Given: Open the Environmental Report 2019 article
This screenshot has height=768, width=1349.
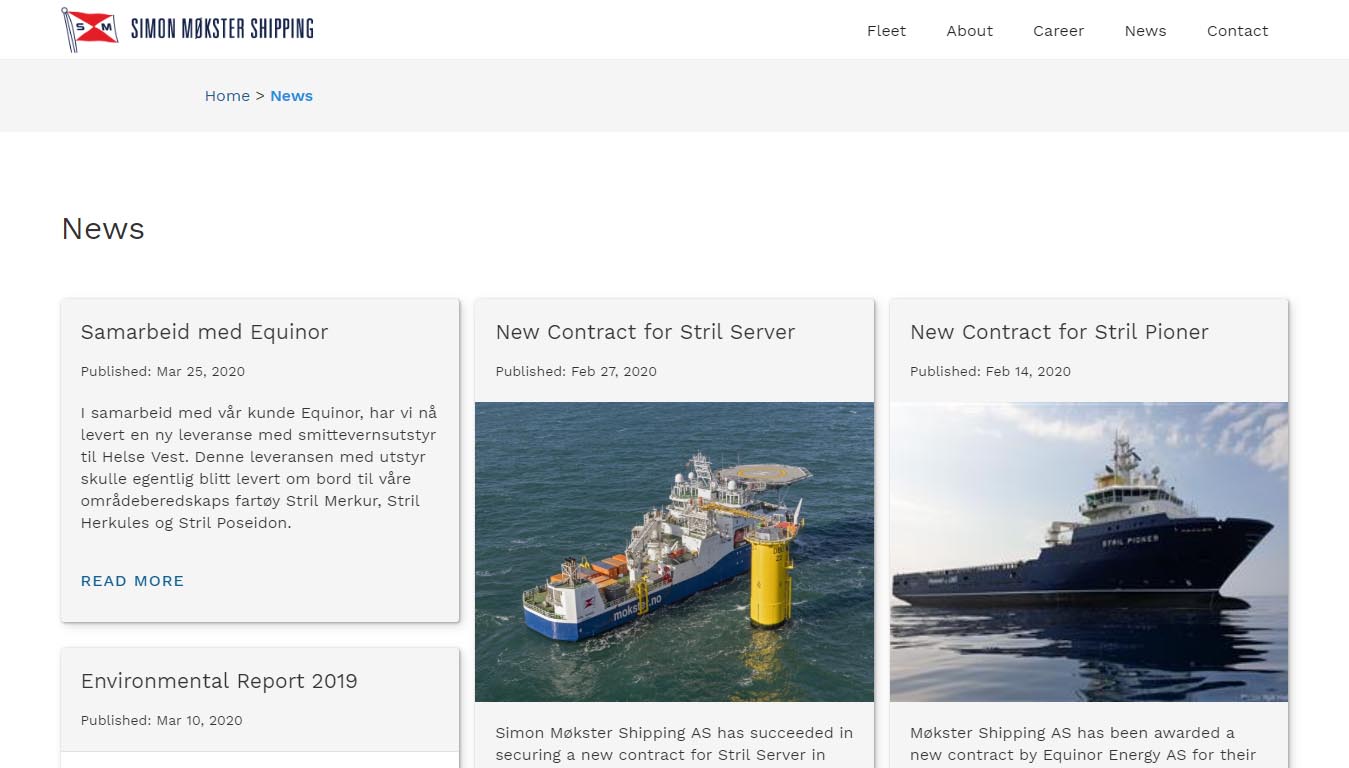Looking at the screenshot, I should click(219, 681).
